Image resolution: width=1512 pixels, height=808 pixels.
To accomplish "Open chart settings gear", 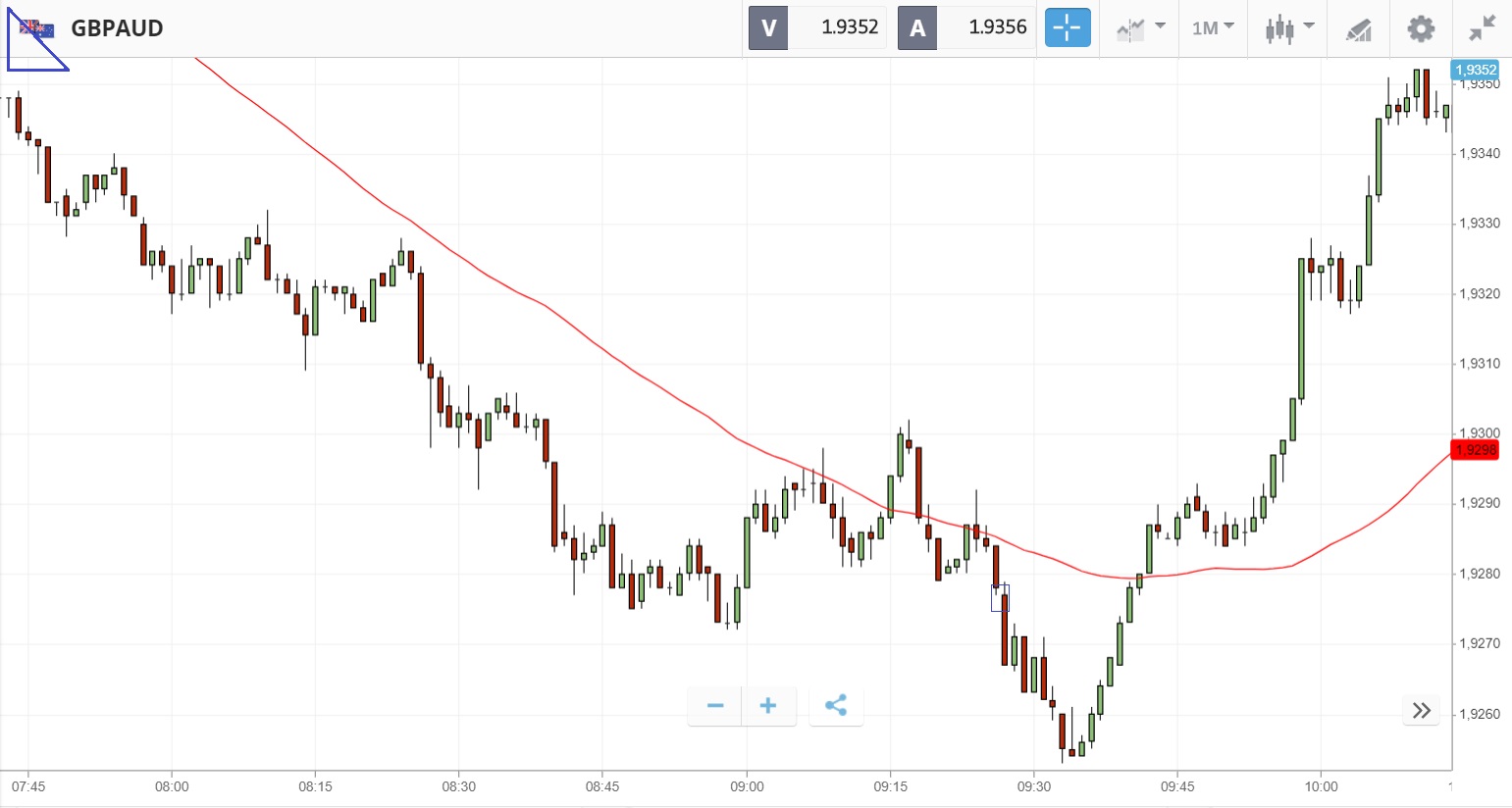I will click(1421, 28).
